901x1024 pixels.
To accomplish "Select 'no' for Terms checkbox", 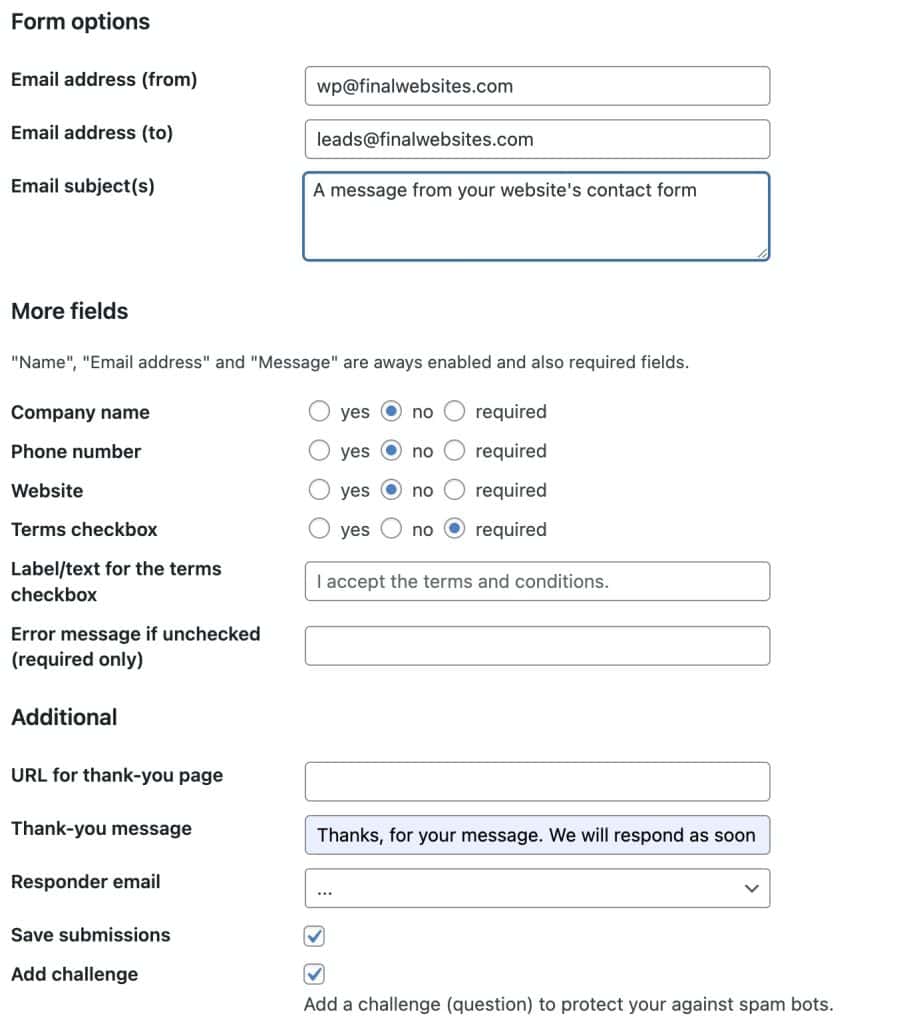I will (x=392, y=529).
